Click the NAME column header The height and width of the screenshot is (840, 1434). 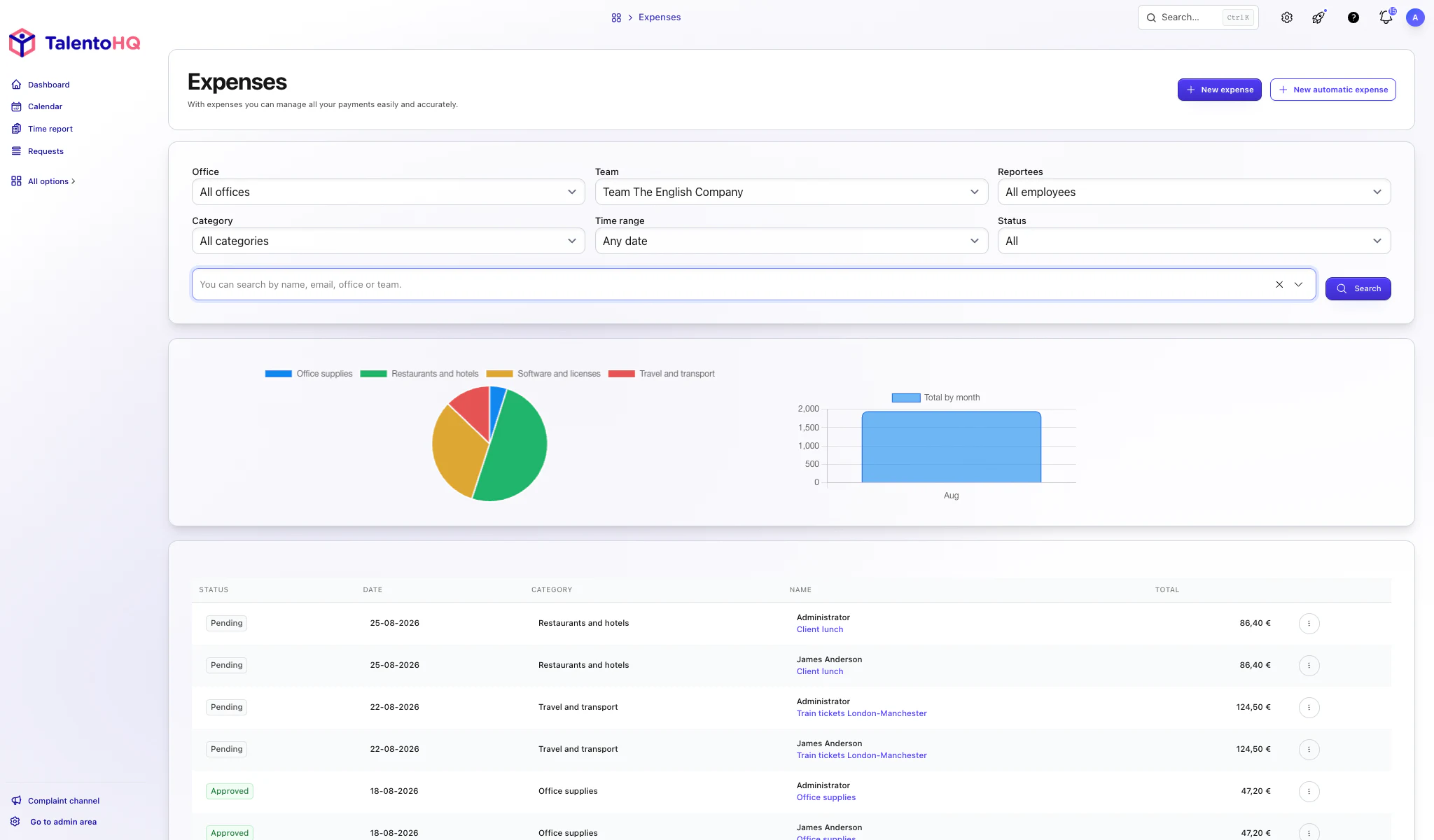[800, 590]
